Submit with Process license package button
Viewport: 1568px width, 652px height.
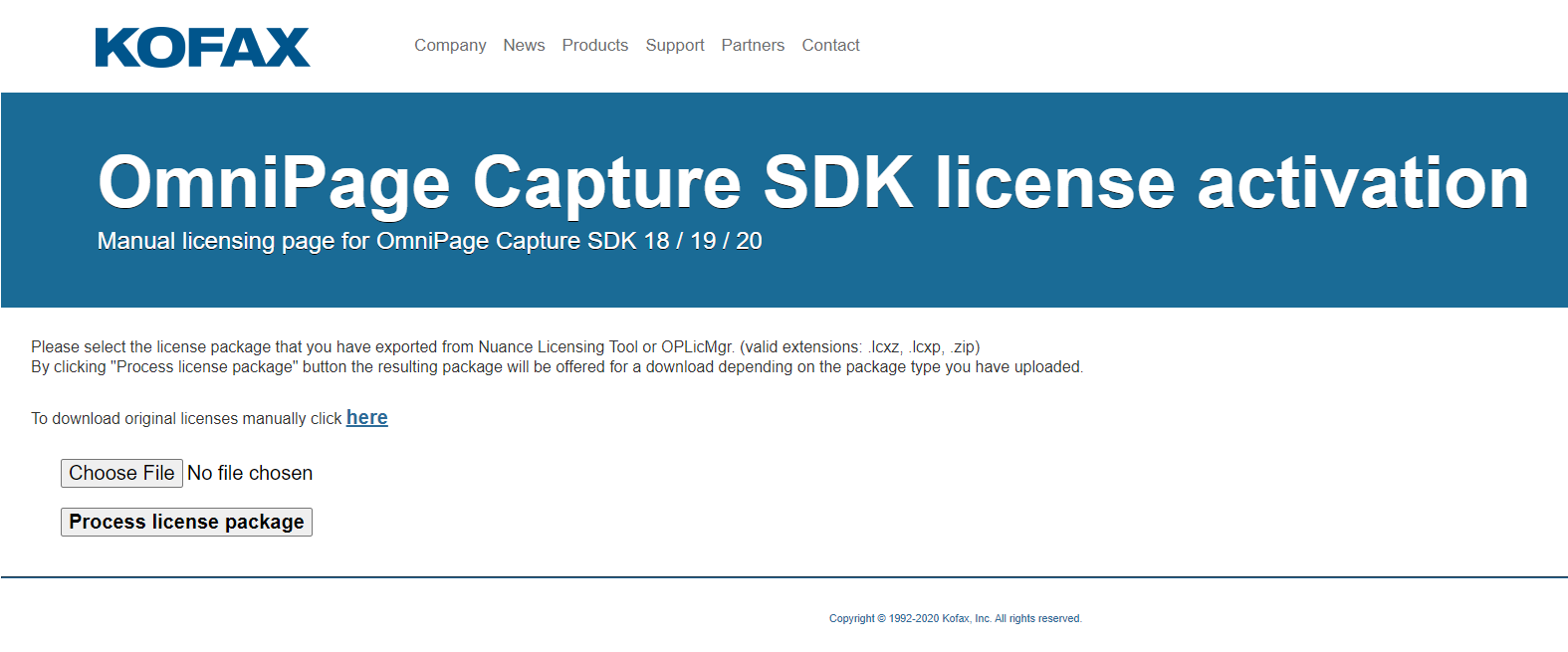[x=186, y=522]
